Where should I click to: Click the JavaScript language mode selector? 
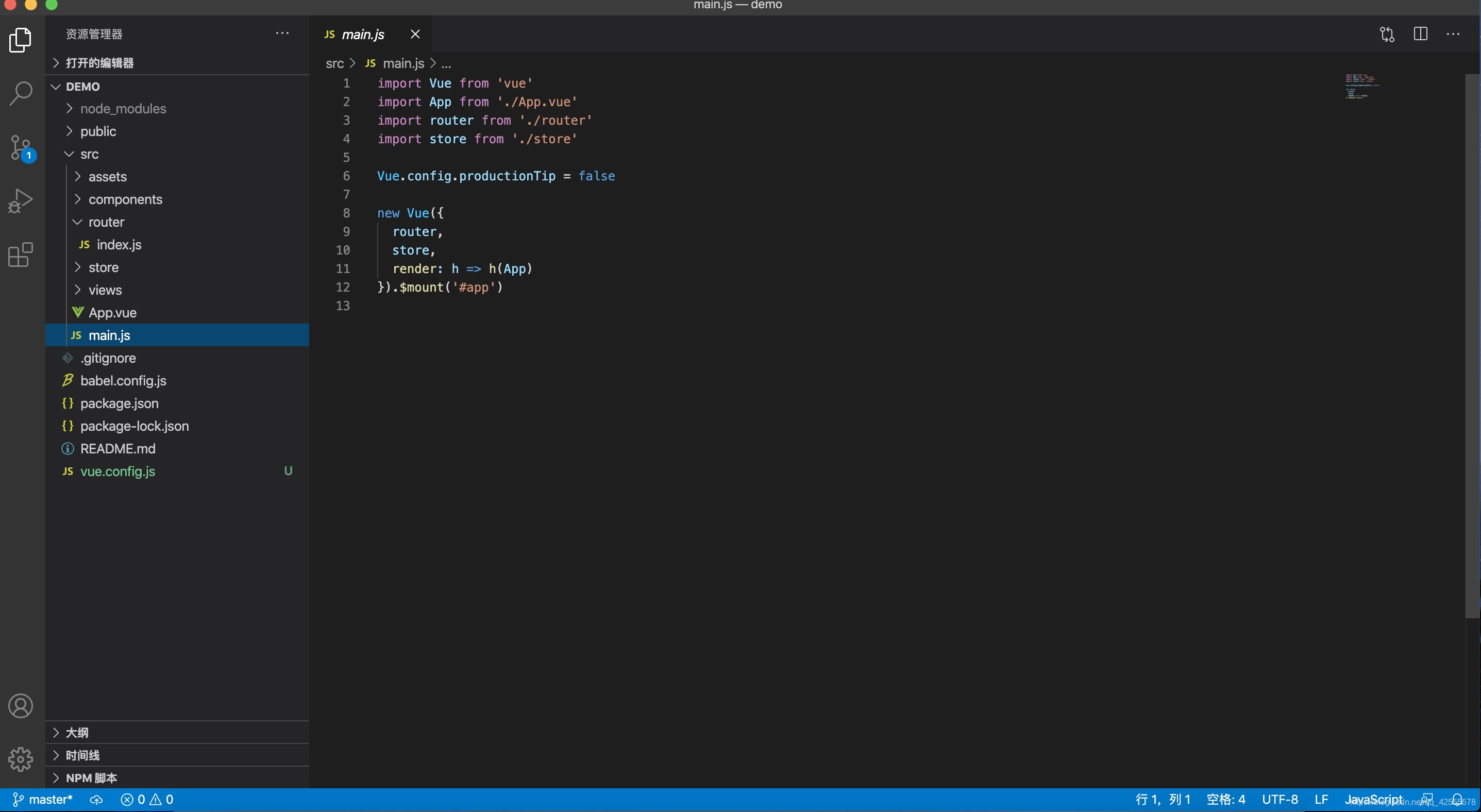pos(1373,799)
